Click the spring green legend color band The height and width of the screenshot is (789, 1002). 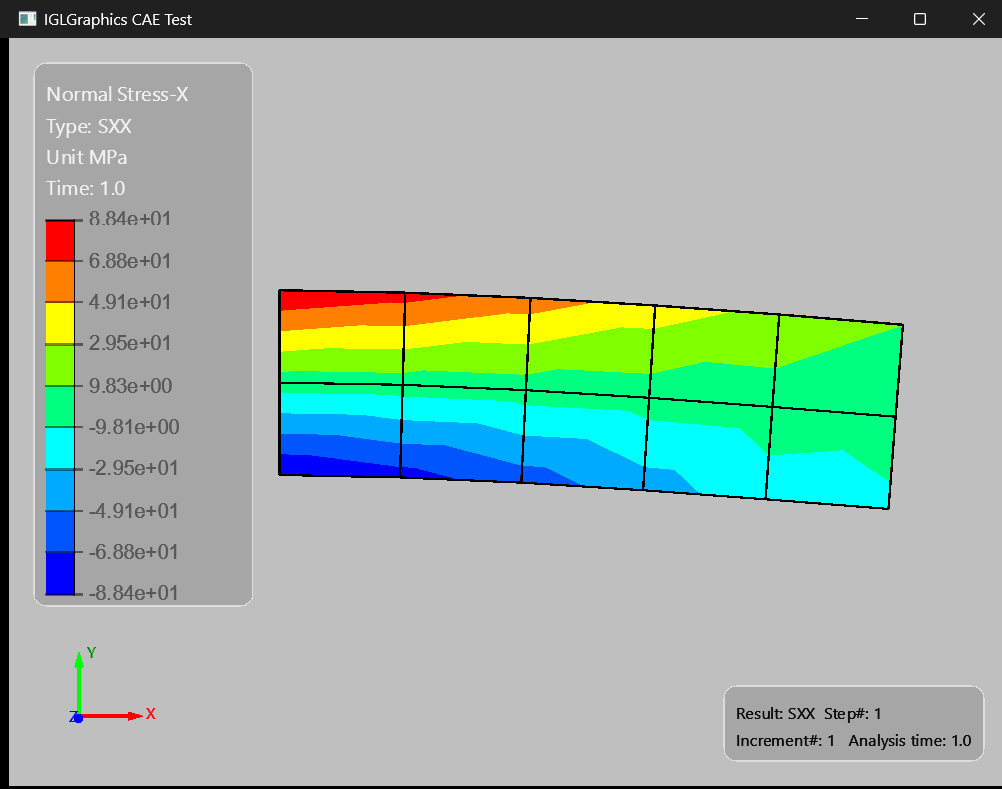coord(60,406)
